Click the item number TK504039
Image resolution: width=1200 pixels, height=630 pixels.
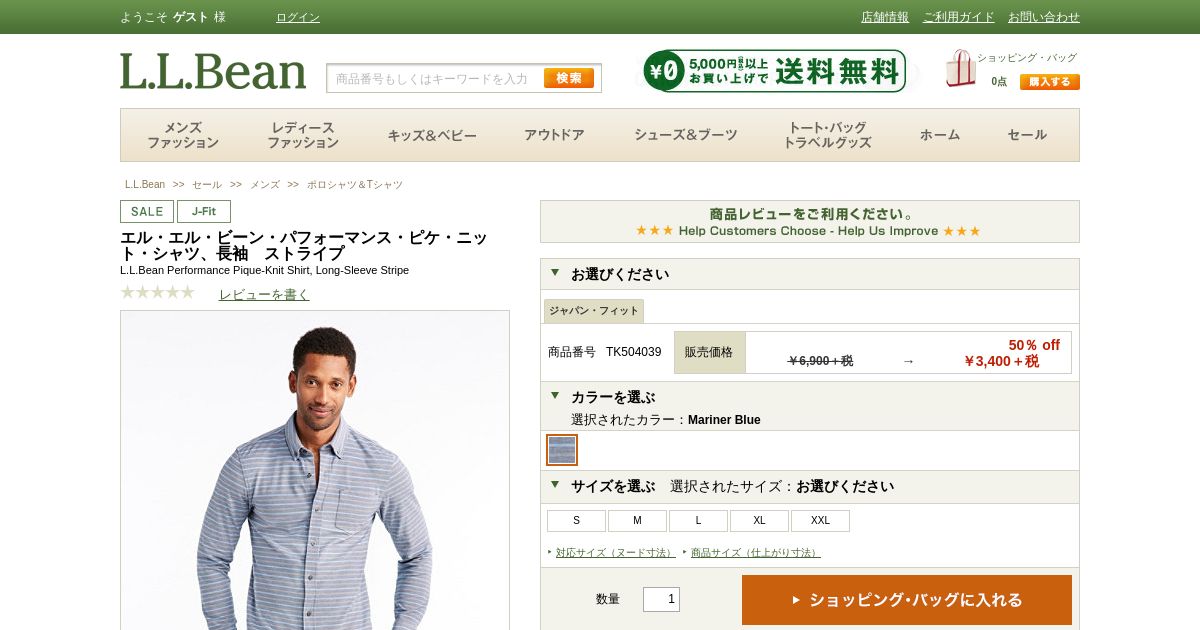point(633,352)
